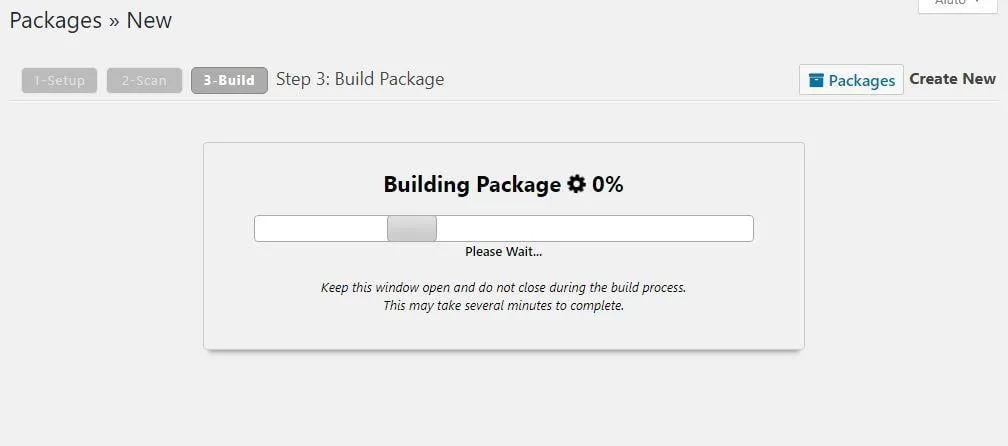Screen dimensions: 1008x446
Task: Click the spinning gear icon
Action: tap(576, 184)
